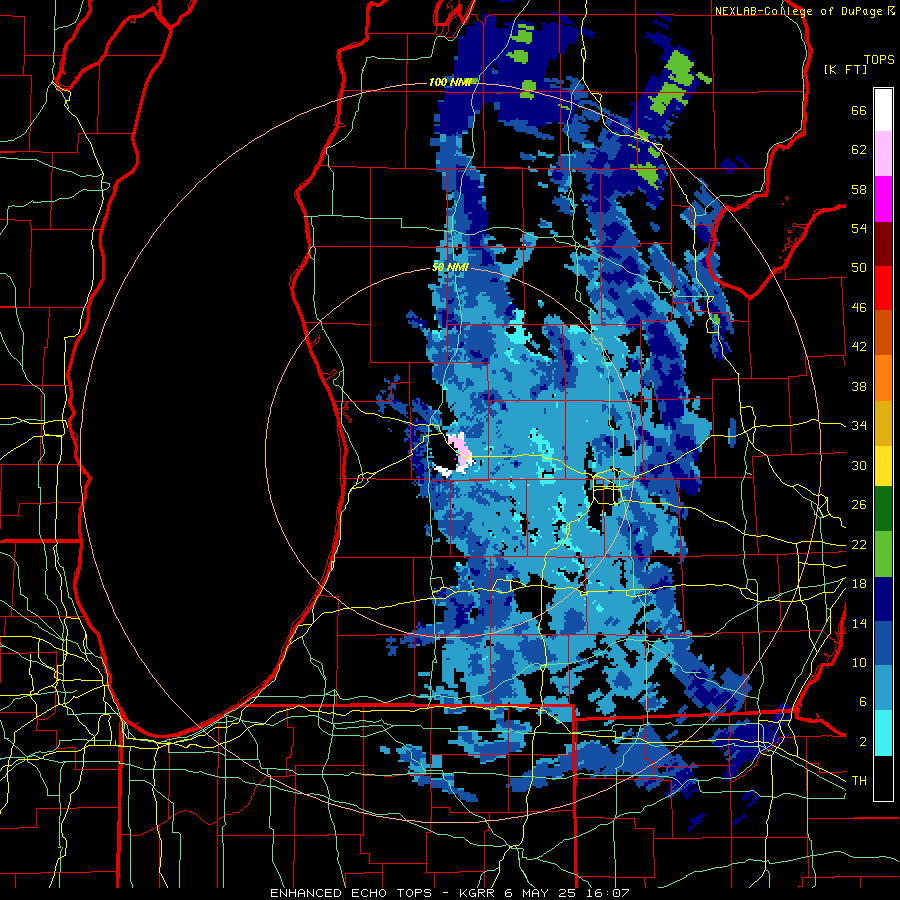Click the legend value 62
900x900 pixels.
coord(859,150)
